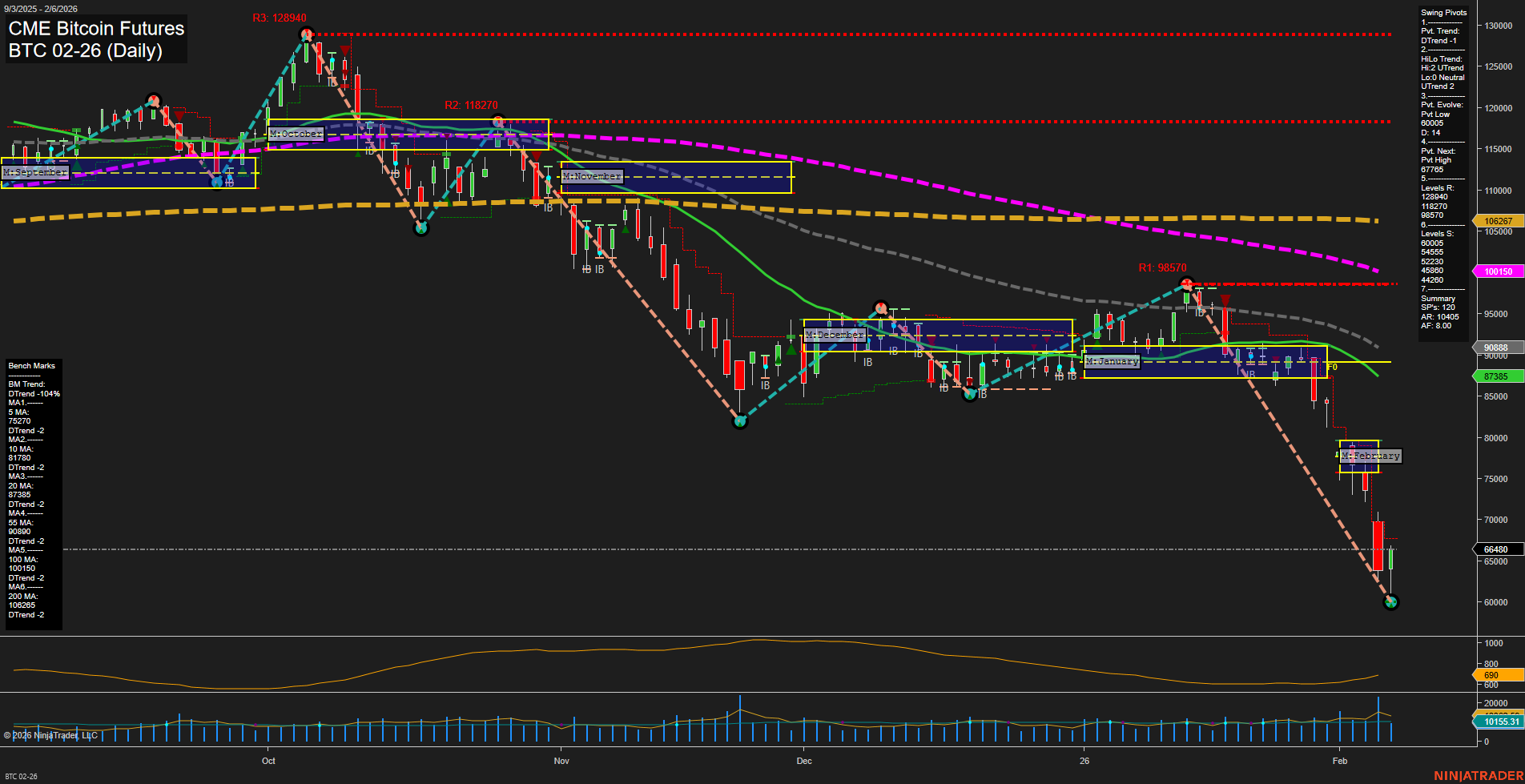Click the NINJATRADER logo in the bottom-right corner
The image size is (1525, 784).
[1477, 774]
